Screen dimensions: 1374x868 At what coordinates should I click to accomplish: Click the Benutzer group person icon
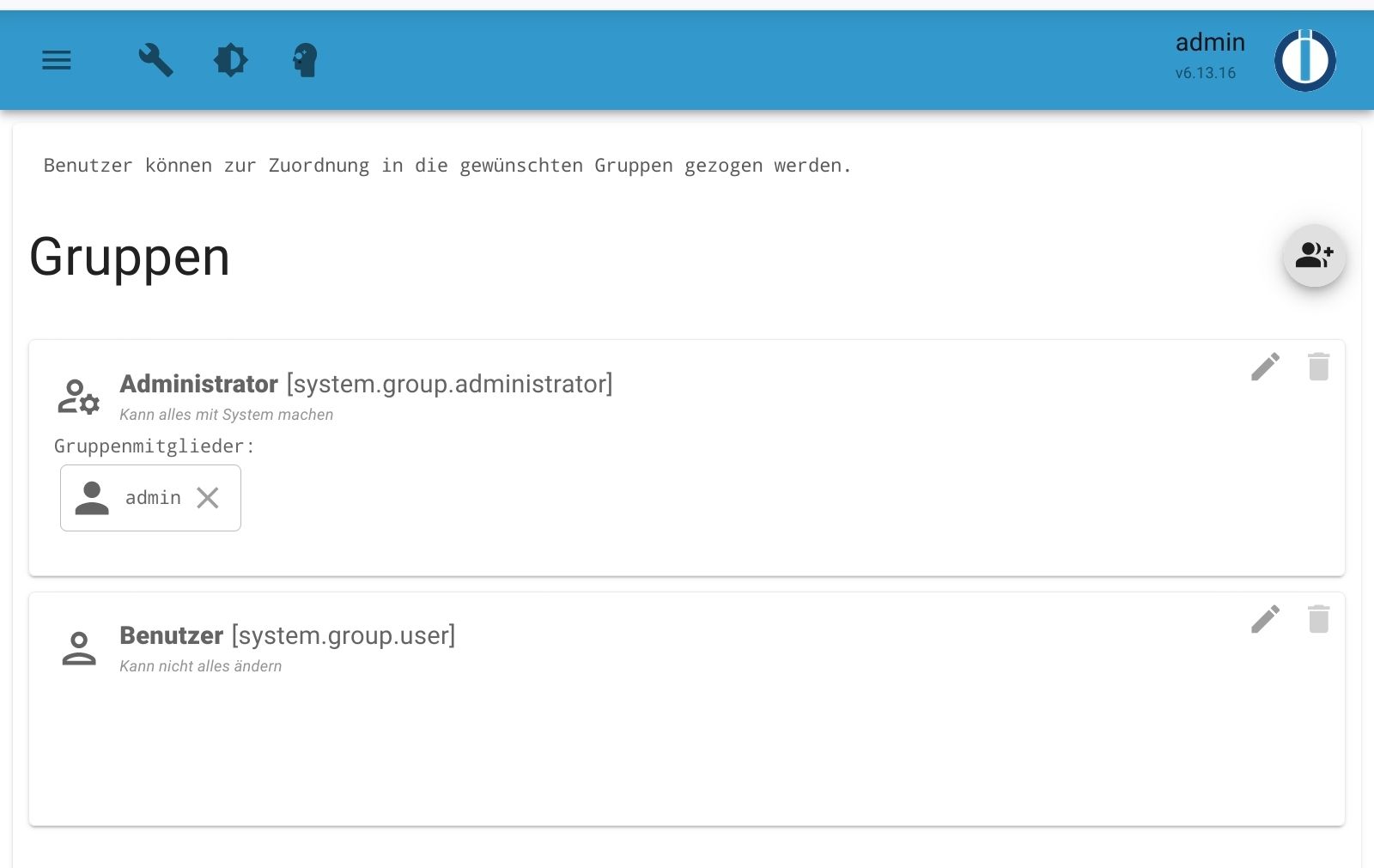tap(78, 648)
